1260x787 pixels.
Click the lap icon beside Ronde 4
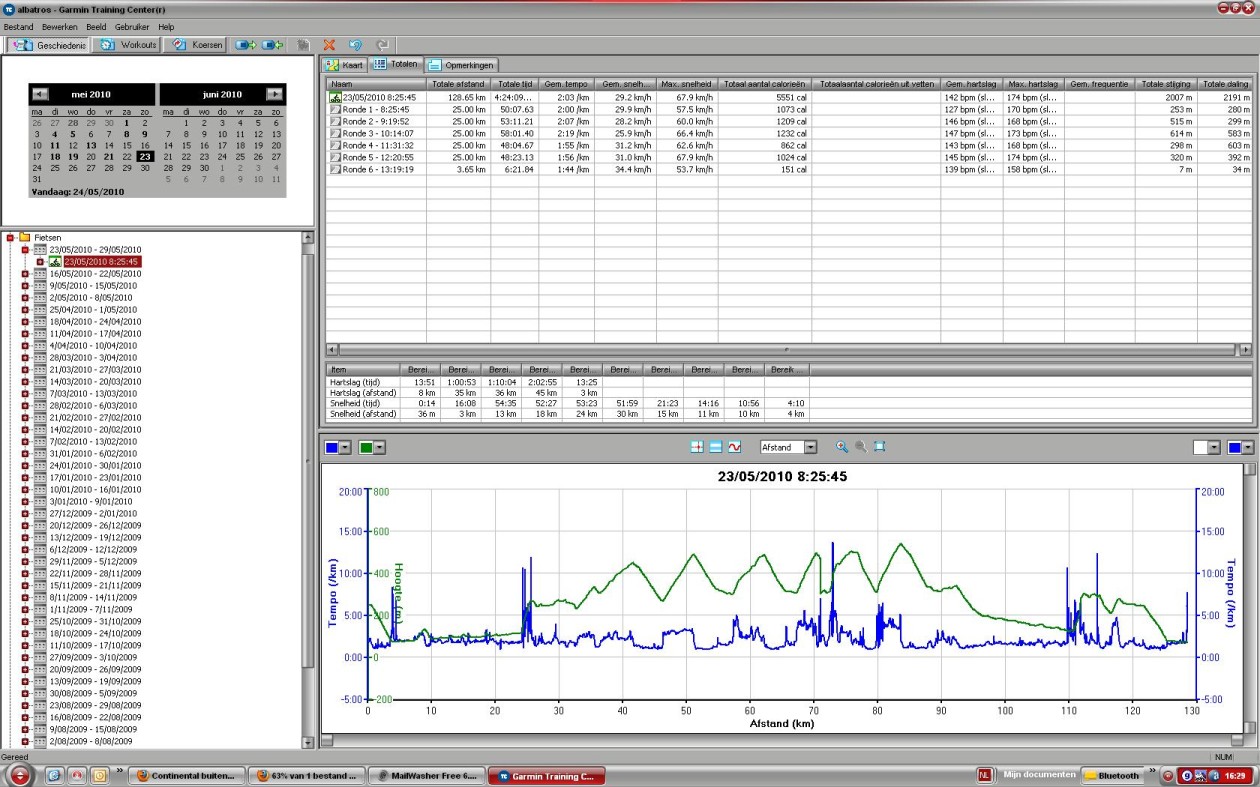[335, 145]
